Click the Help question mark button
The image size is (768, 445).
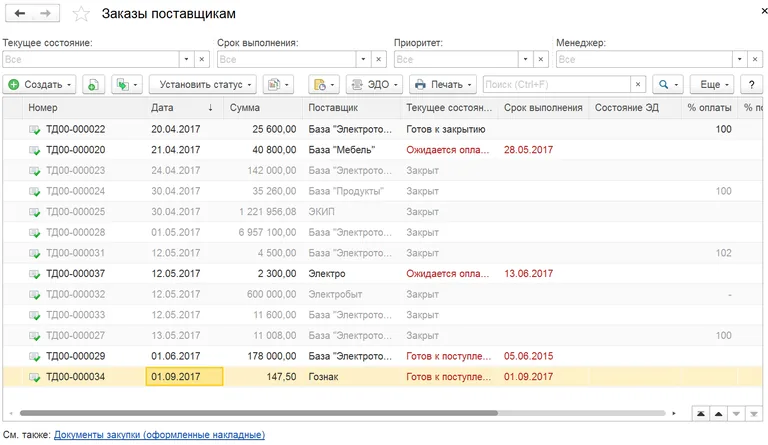coord(753,85)
